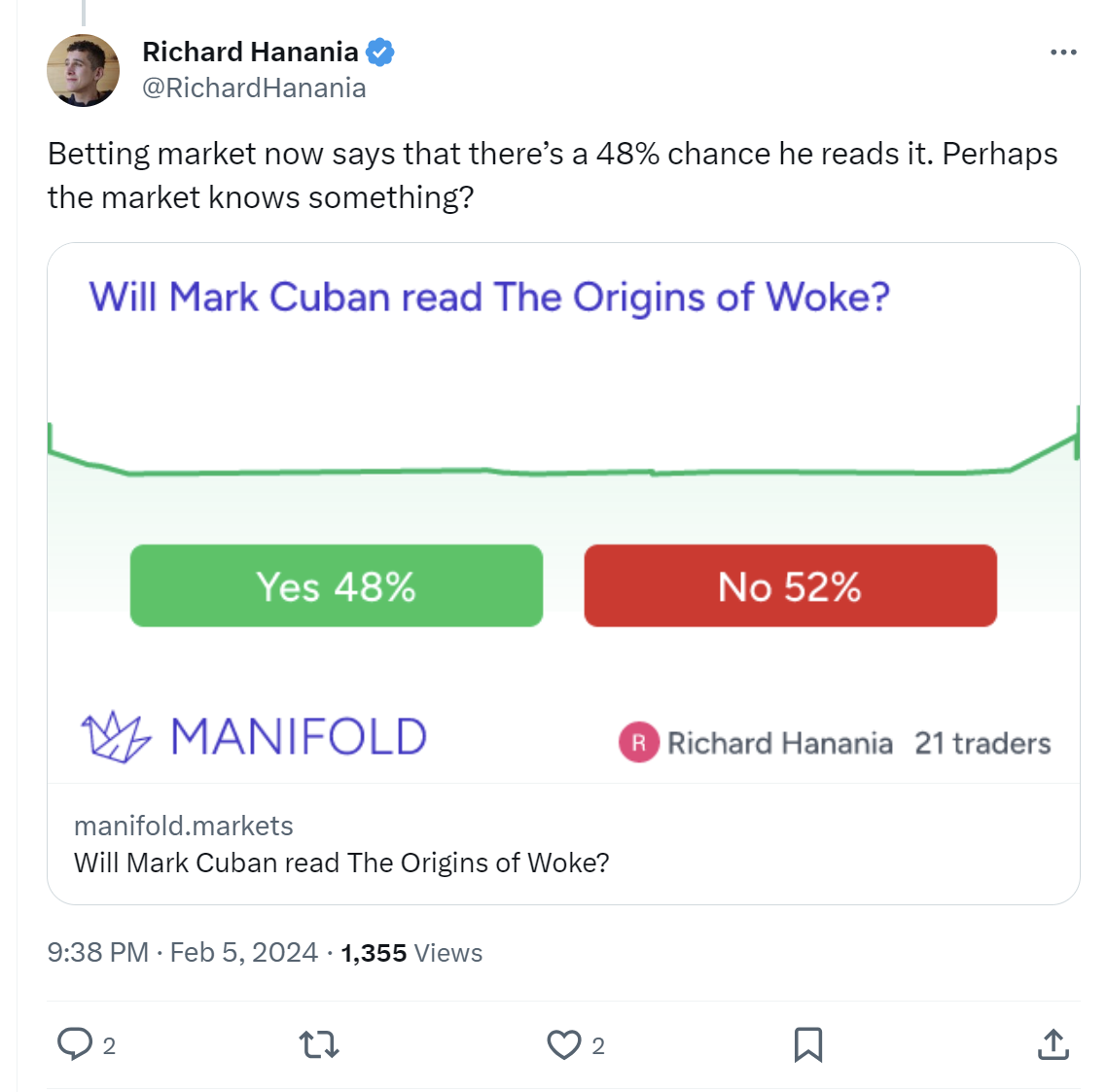Click the Manifold crane logo icon
This screenshot has width=1107, height=1092.
(x=116, y=736)
